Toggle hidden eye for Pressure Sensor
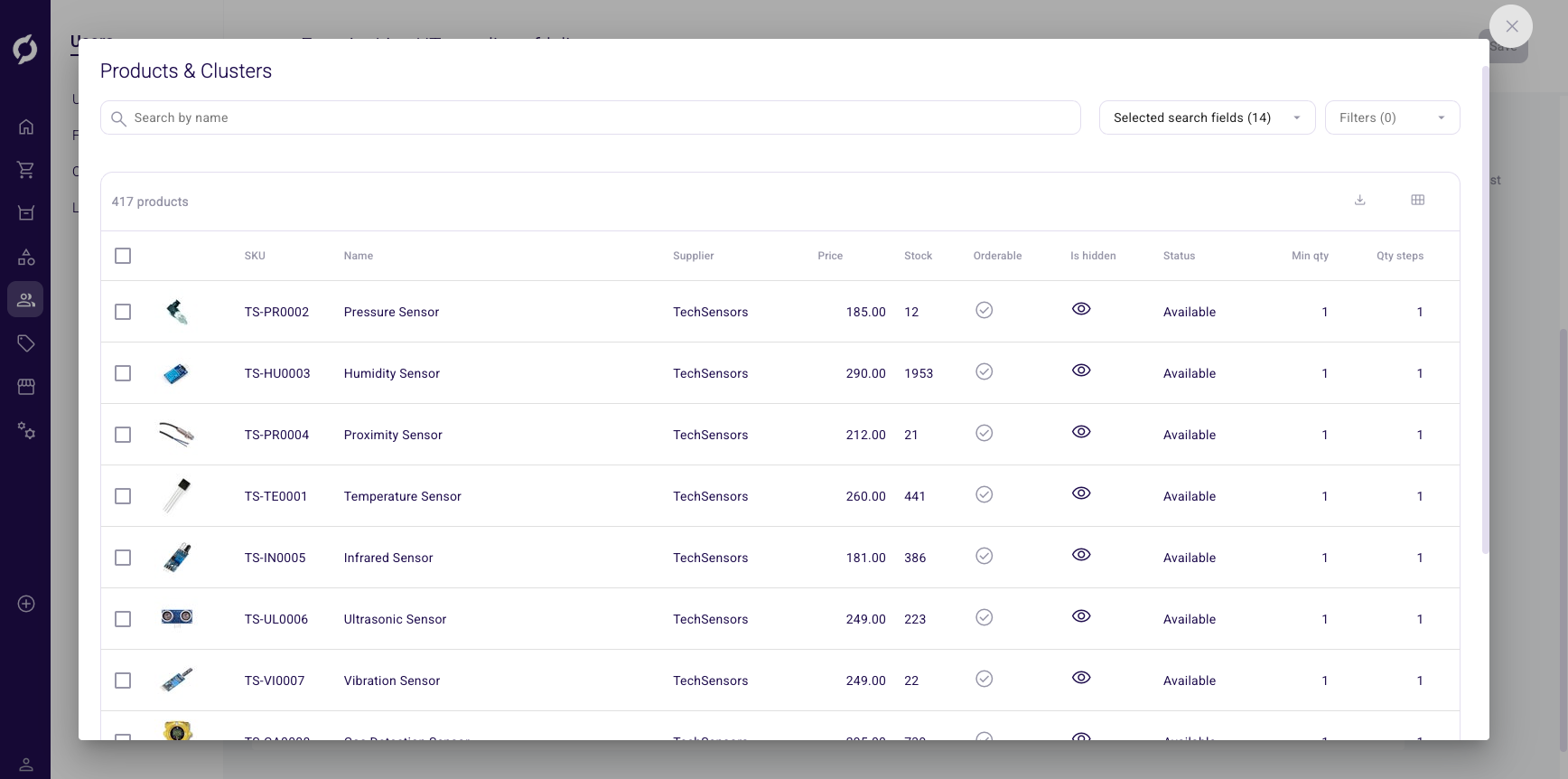 (1081, 309)
